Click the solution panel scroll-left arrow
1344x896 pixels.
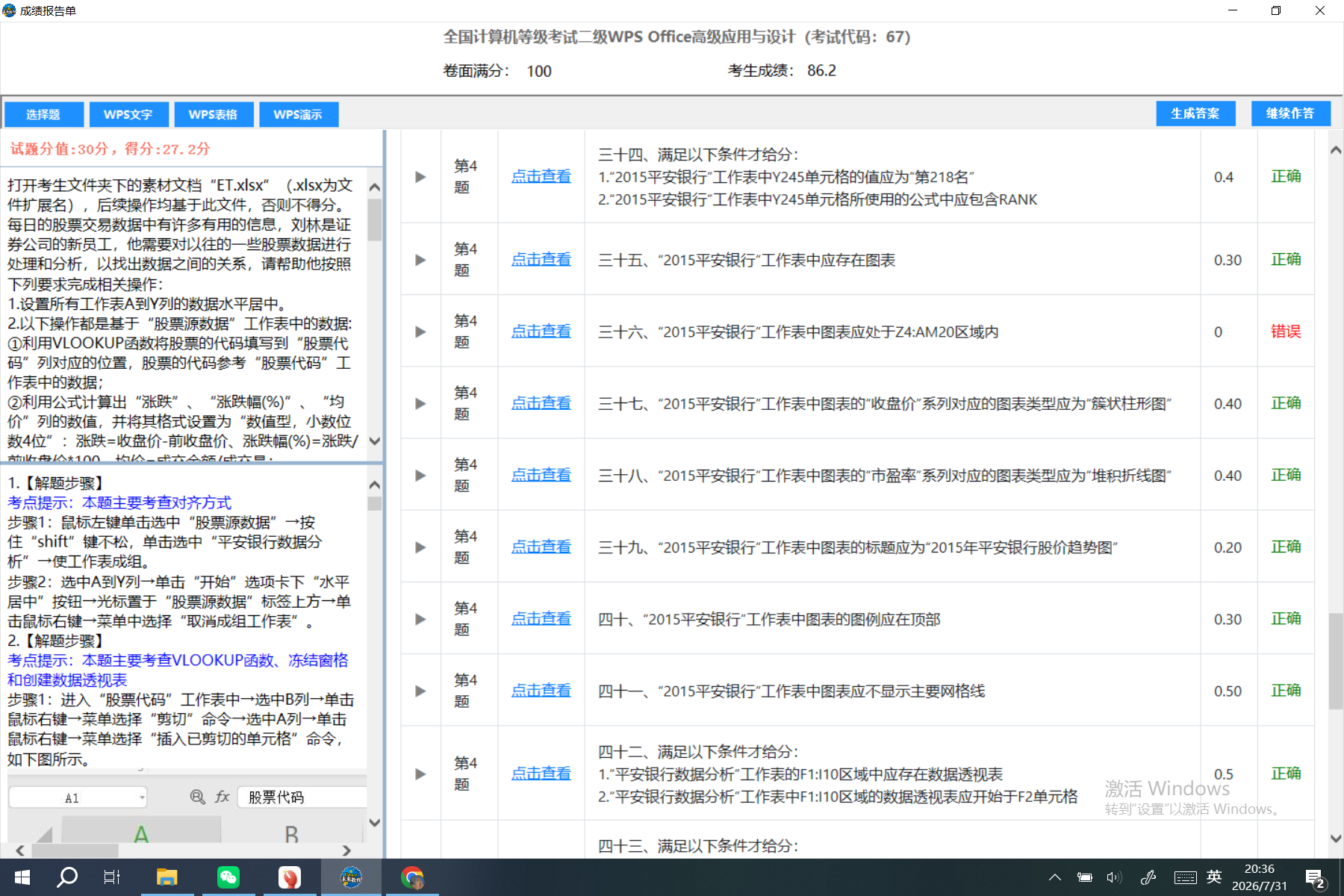point(20,850)
